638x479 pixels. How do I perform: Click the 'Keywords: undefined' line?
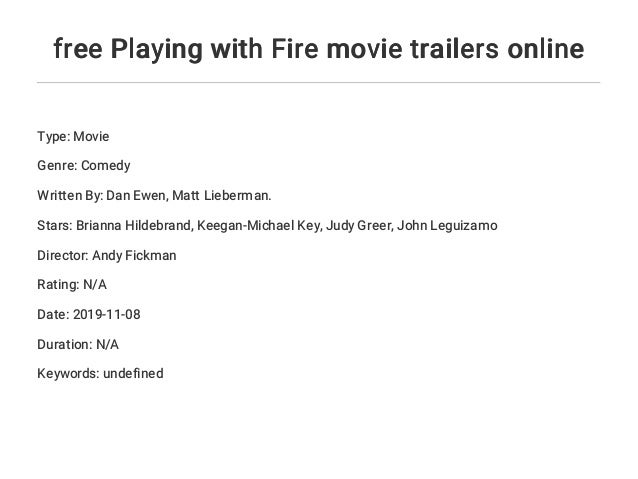pos(100,373)
